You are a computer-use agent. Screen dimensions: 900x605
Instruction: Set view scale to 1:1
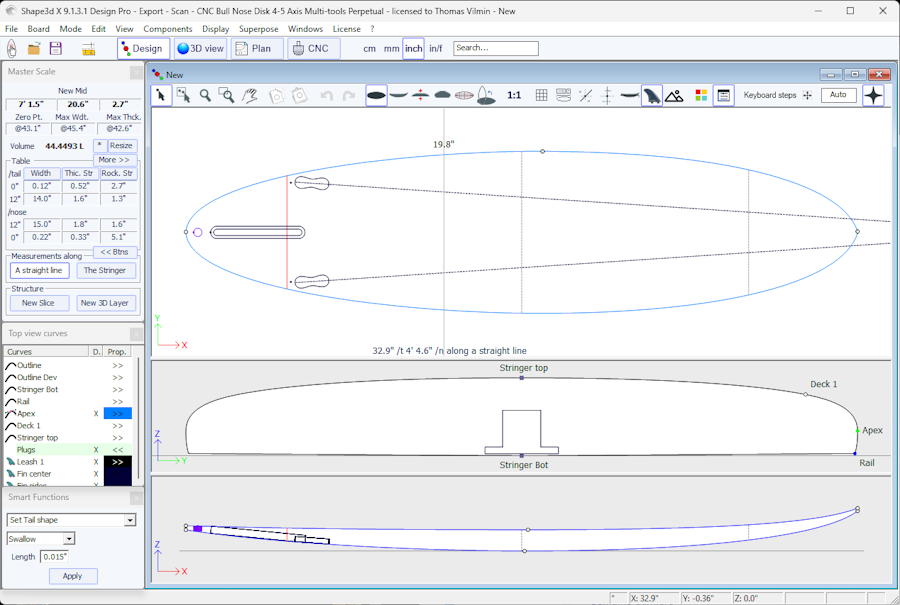514,95
